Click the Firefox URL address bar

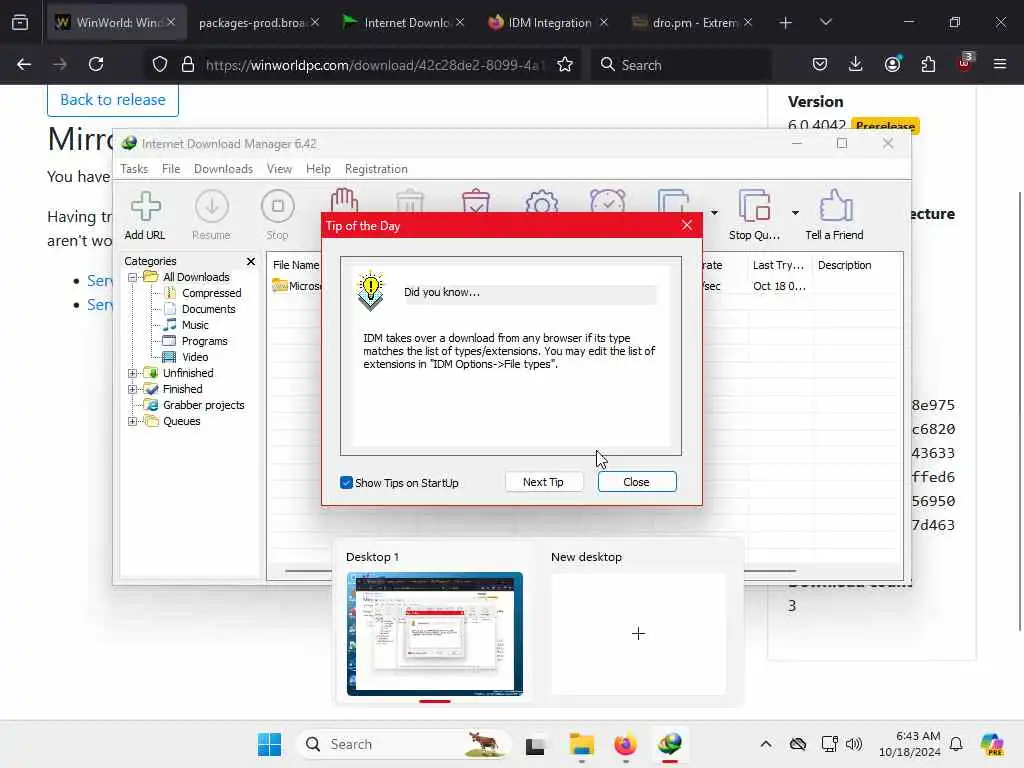coord(374,65)
